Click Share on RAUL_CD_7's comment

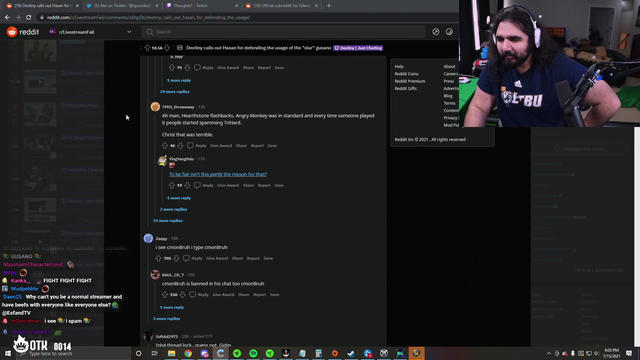click(x=243, y=295)
